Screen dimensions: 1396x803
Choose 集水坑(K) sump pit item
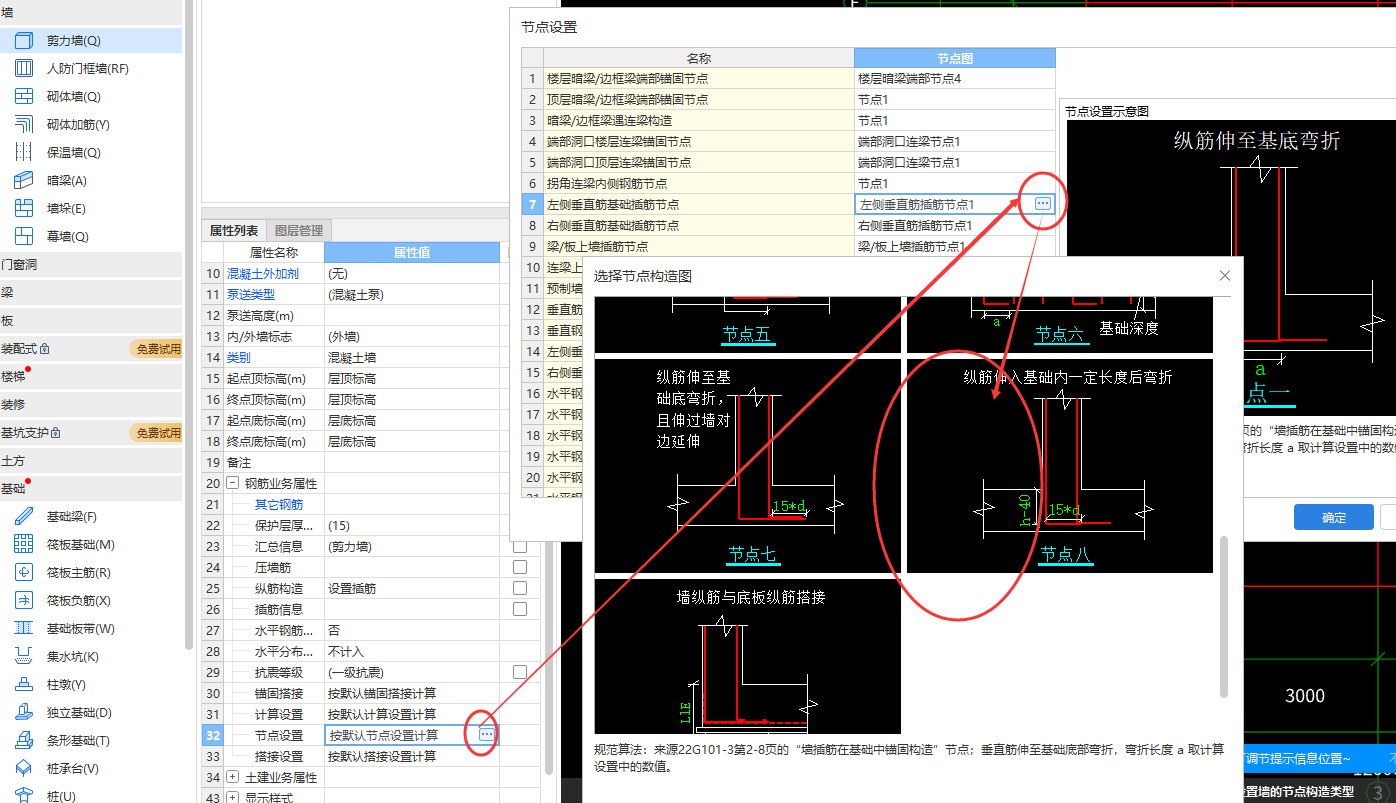click(90, 657)
